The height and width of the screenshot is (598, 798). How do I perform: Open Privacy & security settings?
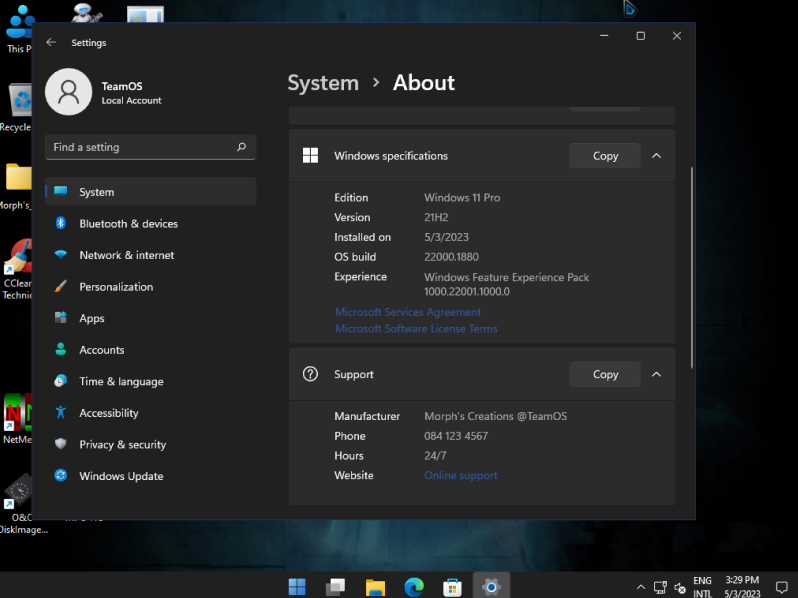pyautogui.click(x=150, y=444)
